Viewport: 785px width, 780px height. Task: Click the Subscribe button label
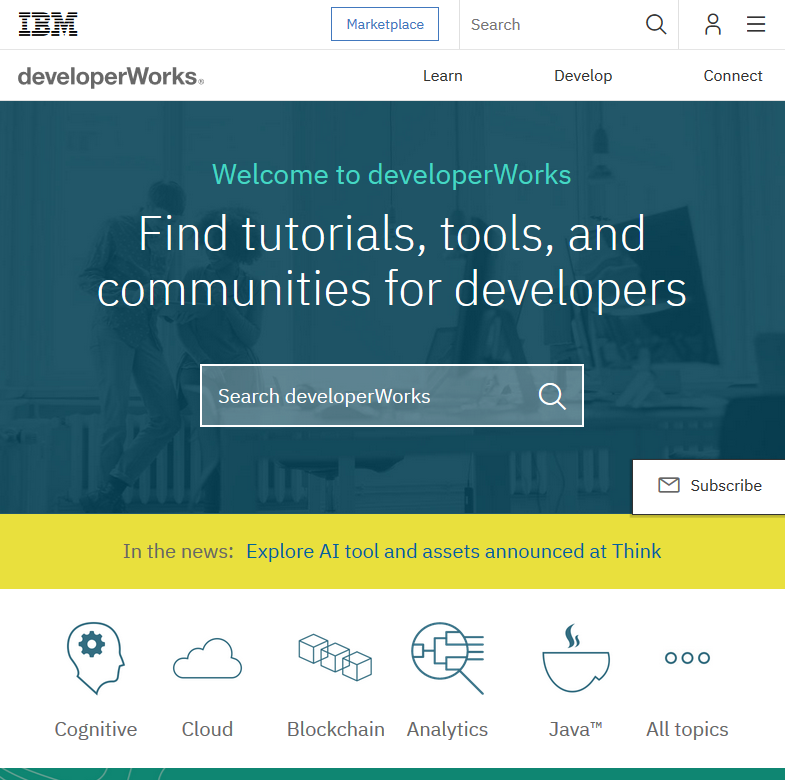[726, 486]
